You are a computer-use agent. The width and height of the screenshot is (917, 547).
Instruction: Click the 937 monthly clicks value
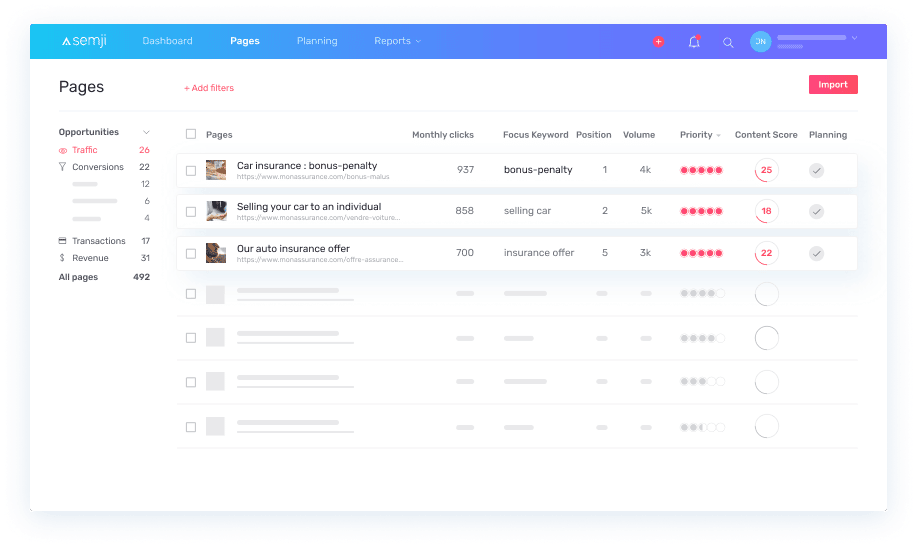[x=466, y=170]
